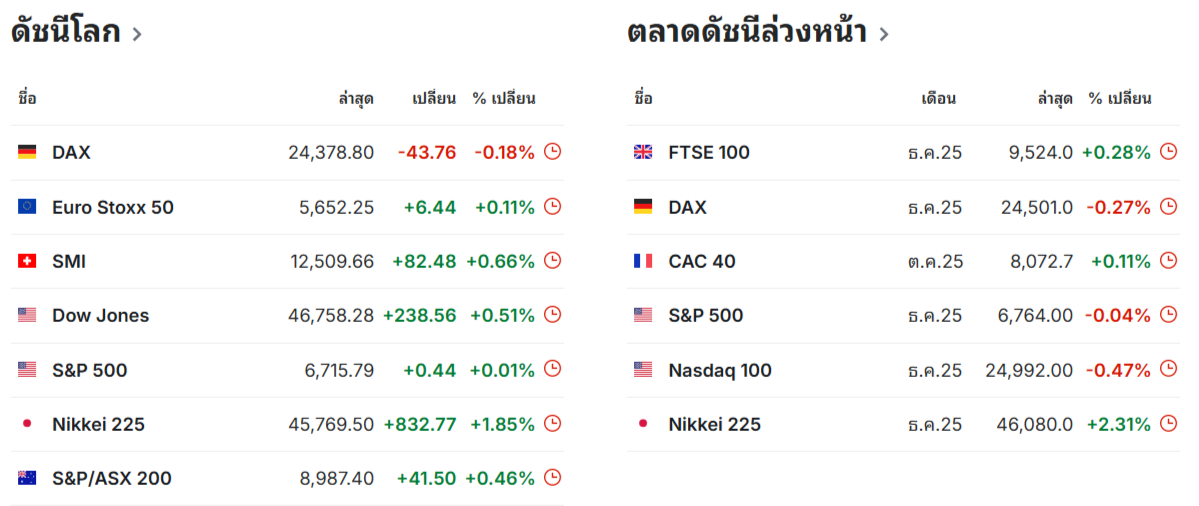This screenshot has width=1199, height=506.
Task: Click the clock icon beside Euro Stoxx 50
Action: 552,207
